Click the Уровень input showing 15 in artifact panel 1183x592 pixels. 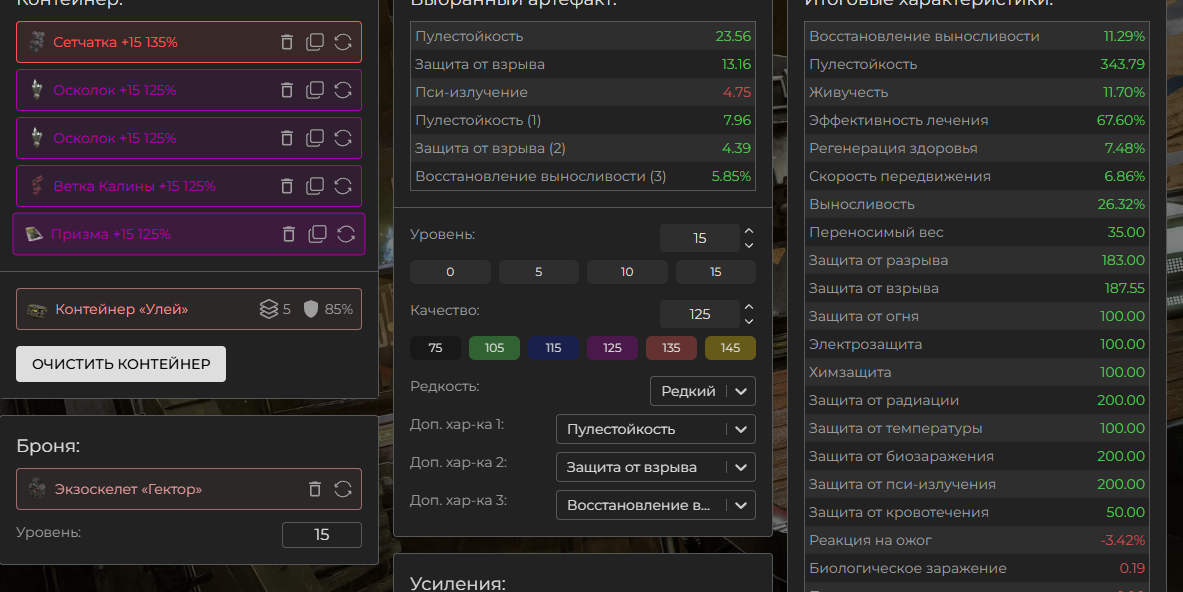coord(699,238)
